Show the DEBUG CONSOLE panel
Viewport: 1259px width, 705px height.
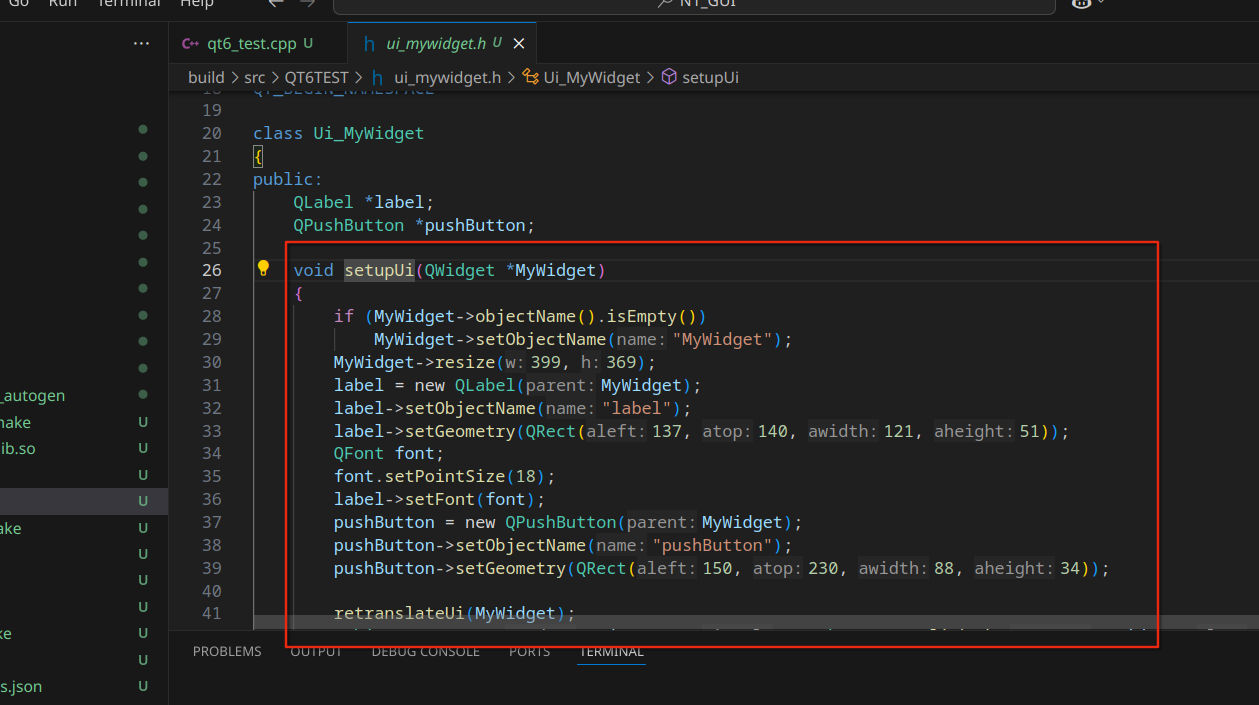[x=425, y=651]
